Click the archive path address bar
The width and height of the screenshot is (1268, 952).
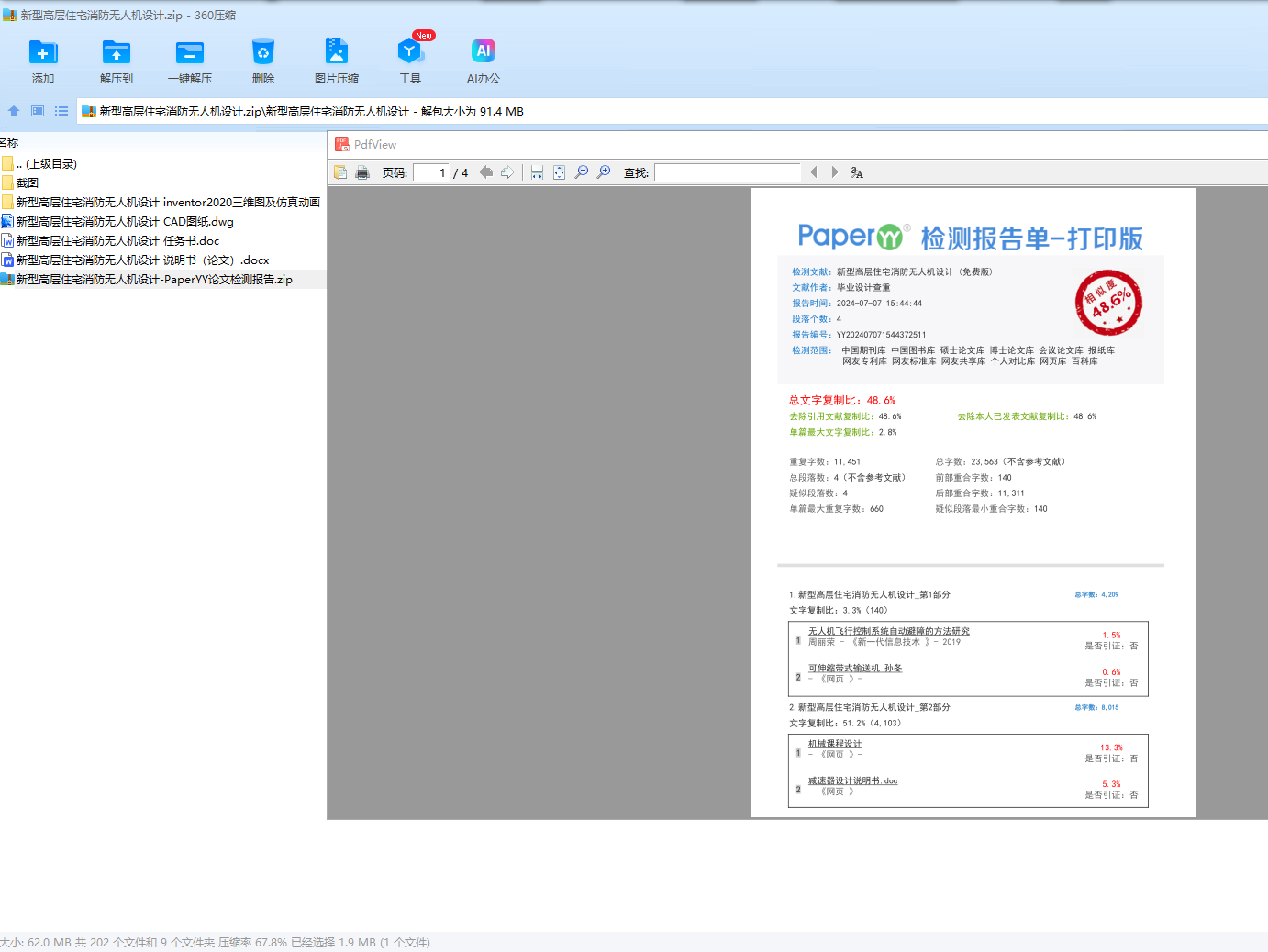point(672,111)
